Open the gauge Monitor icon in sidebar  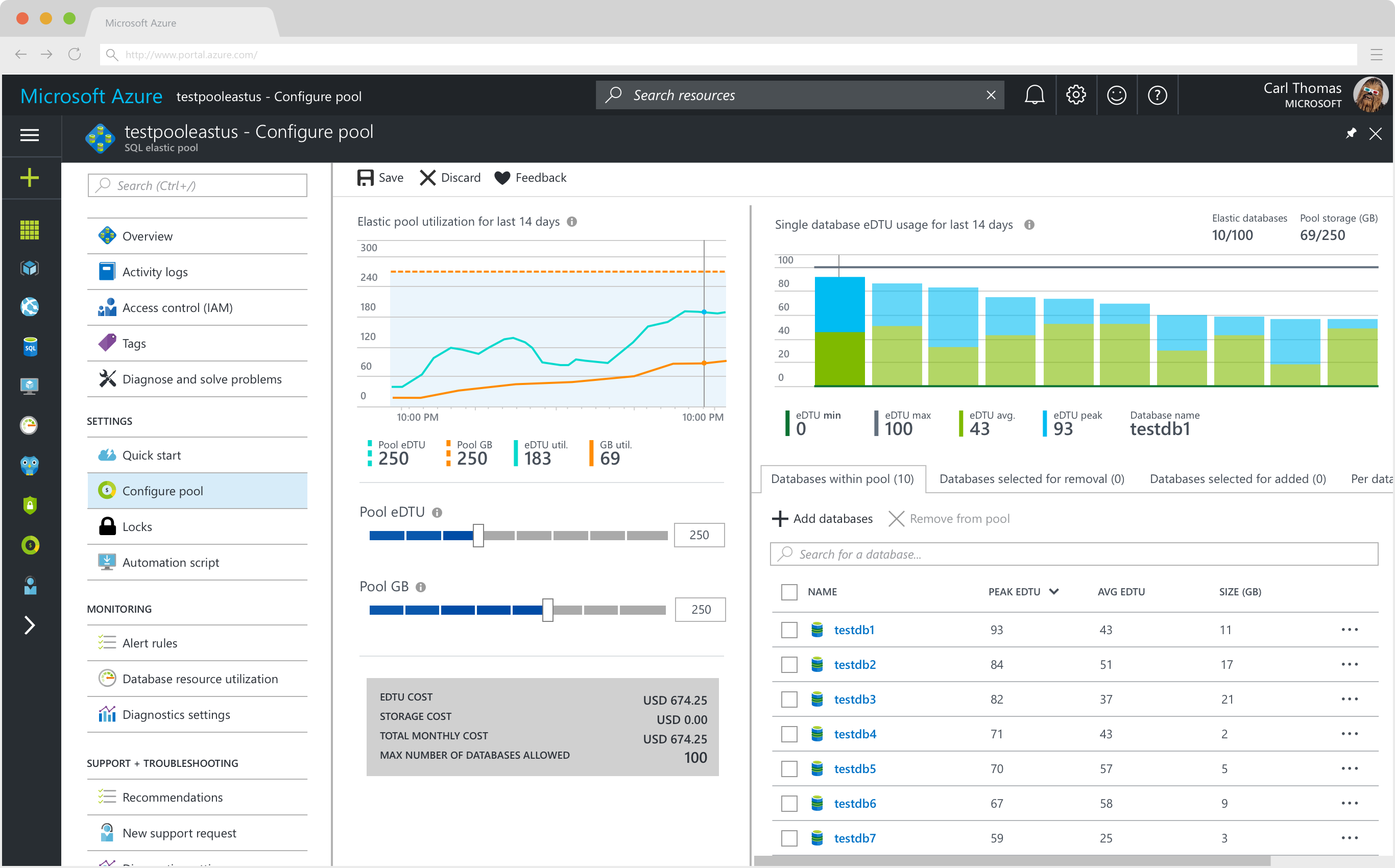click(29, 425)
